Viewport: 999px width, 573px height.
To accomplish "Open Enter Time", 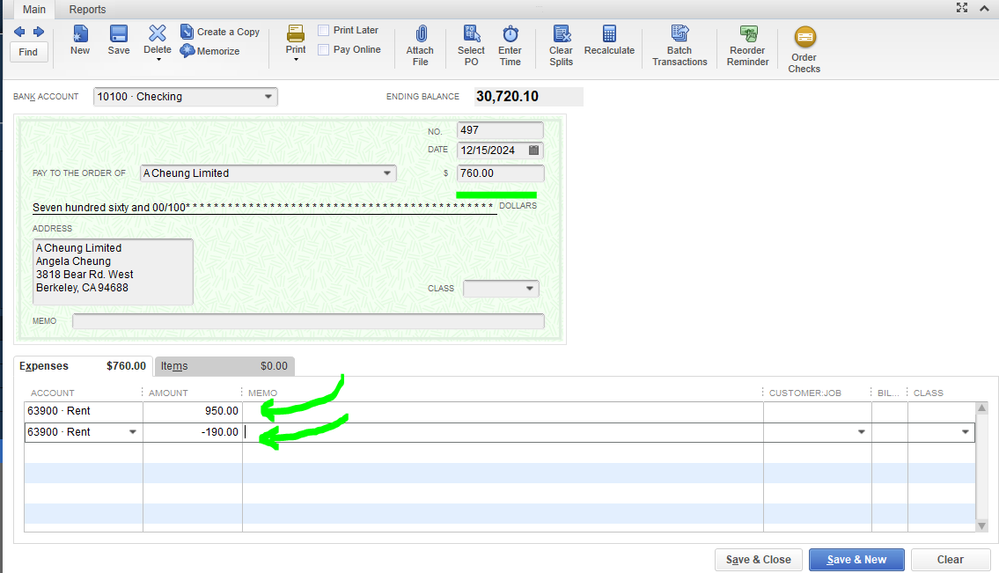I will (x=510, y=46).
